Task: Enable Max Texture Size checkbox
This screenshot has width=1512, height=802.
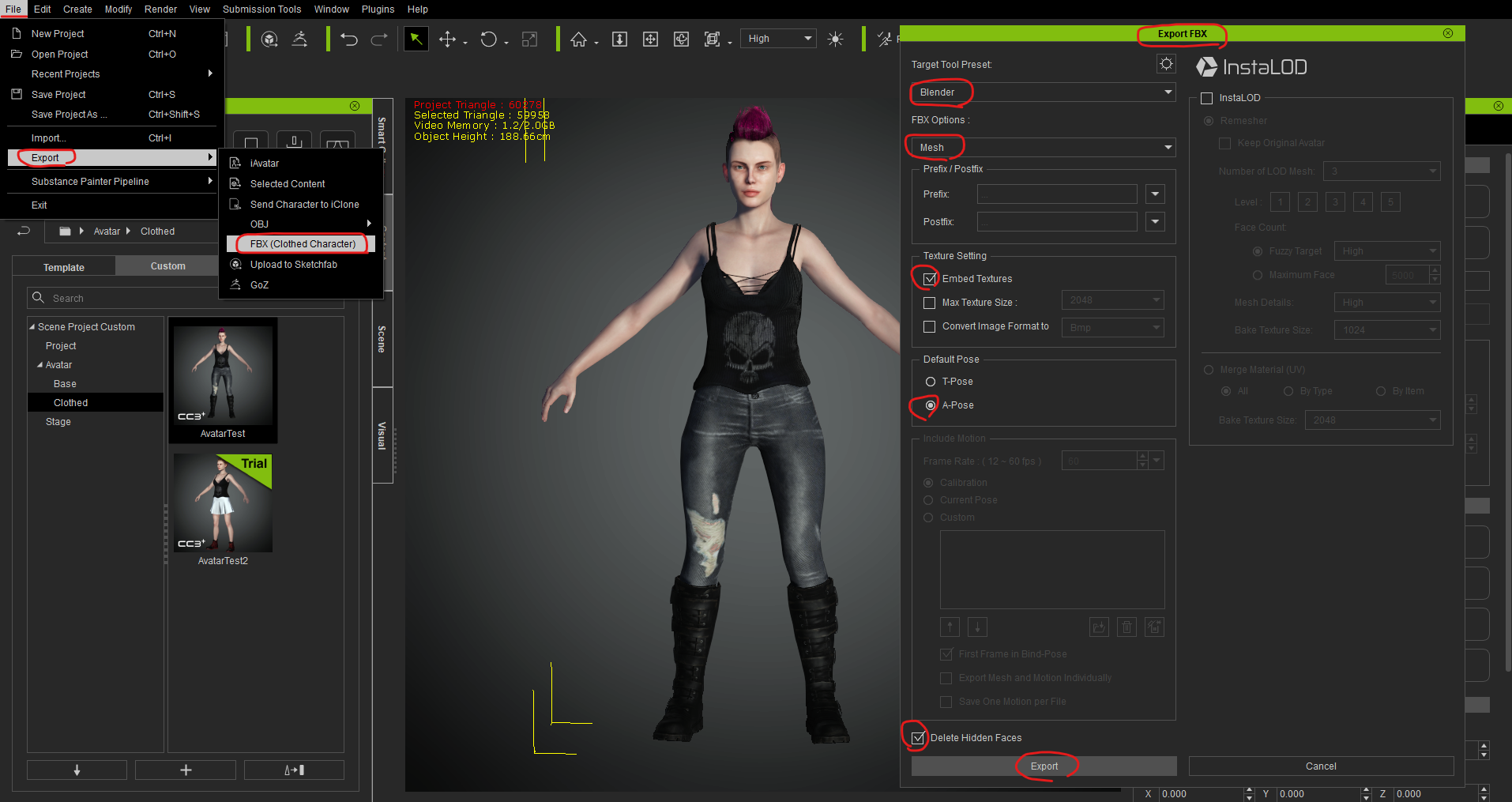Action: click(x=930, y=303)
